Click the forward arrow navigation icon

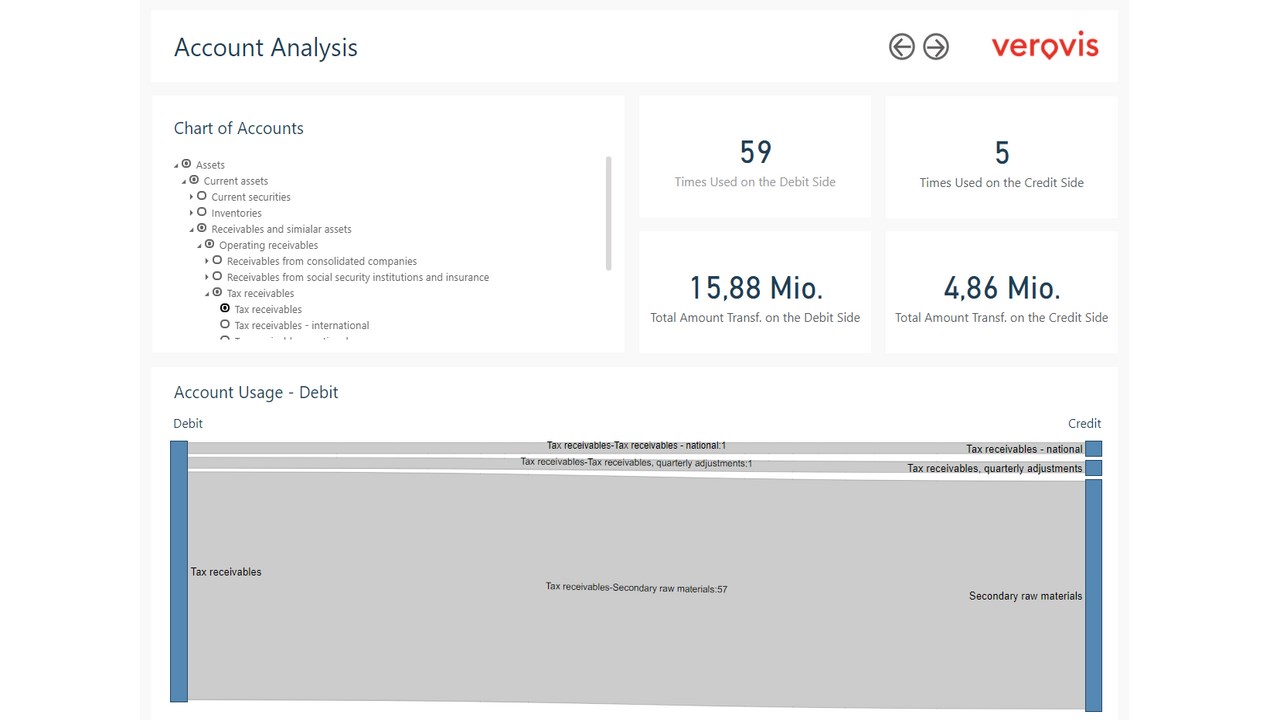(935, 47)
